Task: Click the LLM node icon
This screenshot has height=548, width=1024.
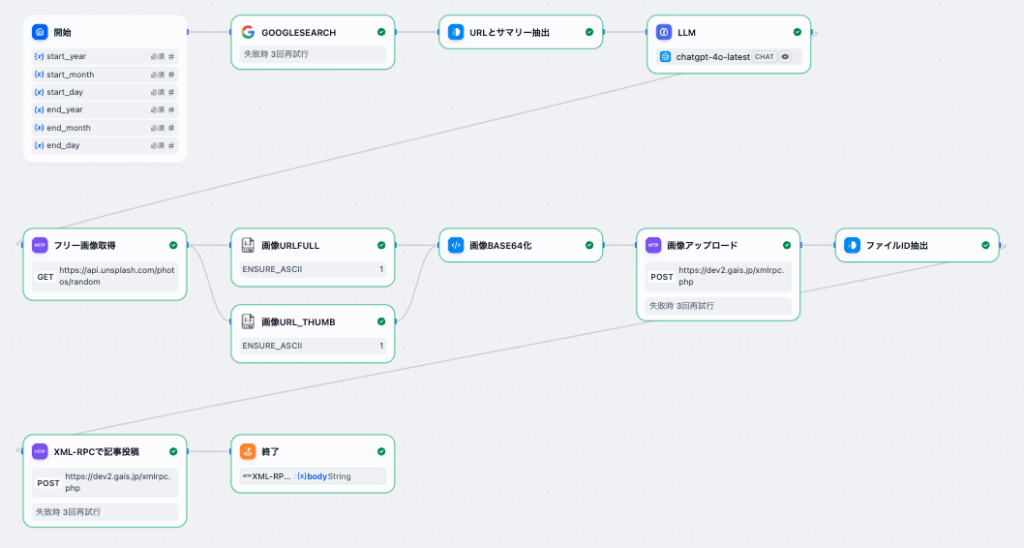Action: click(664, 32)
